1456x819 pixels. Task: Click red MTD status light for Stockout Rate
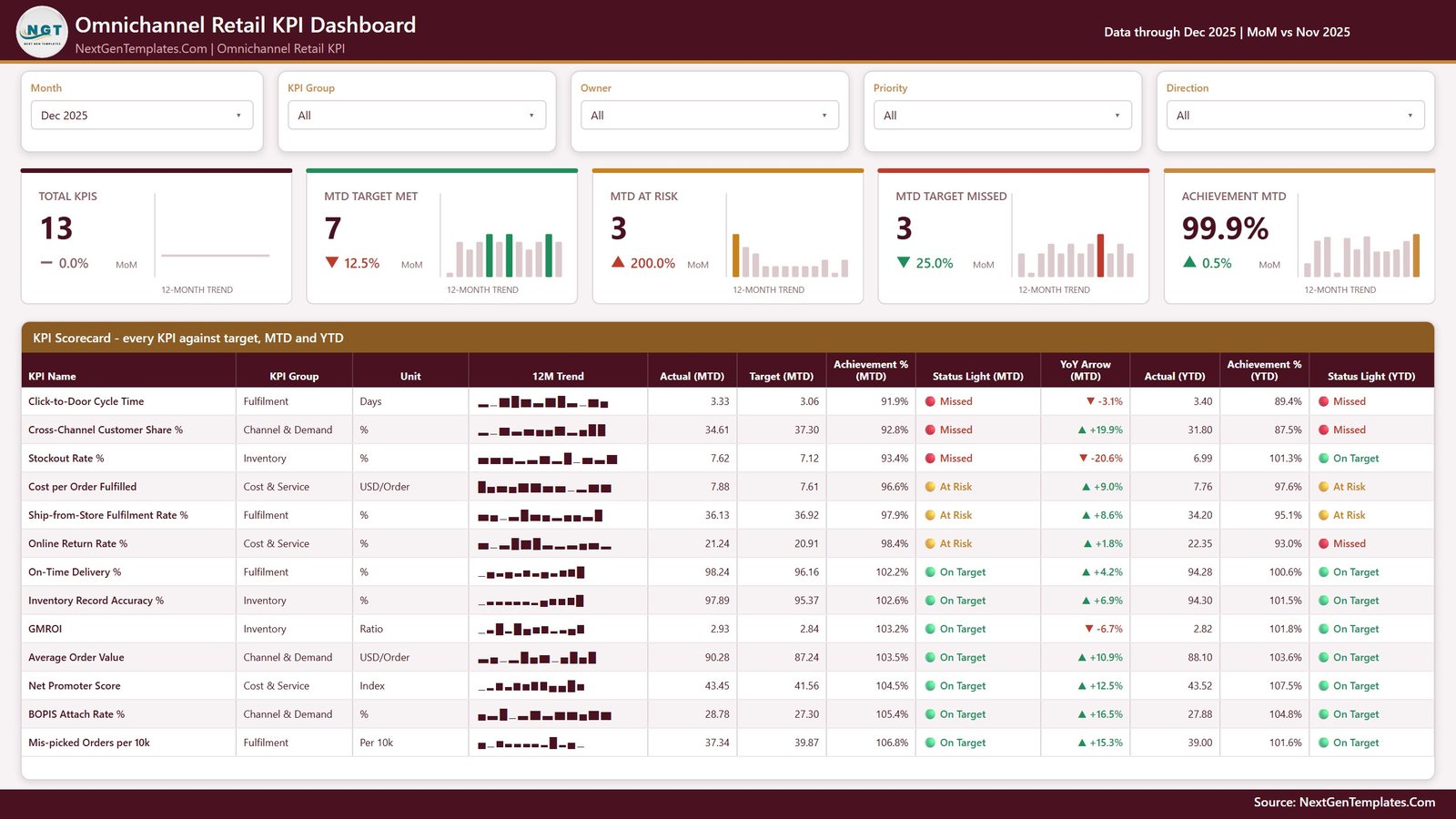click(x=931, y=458)
